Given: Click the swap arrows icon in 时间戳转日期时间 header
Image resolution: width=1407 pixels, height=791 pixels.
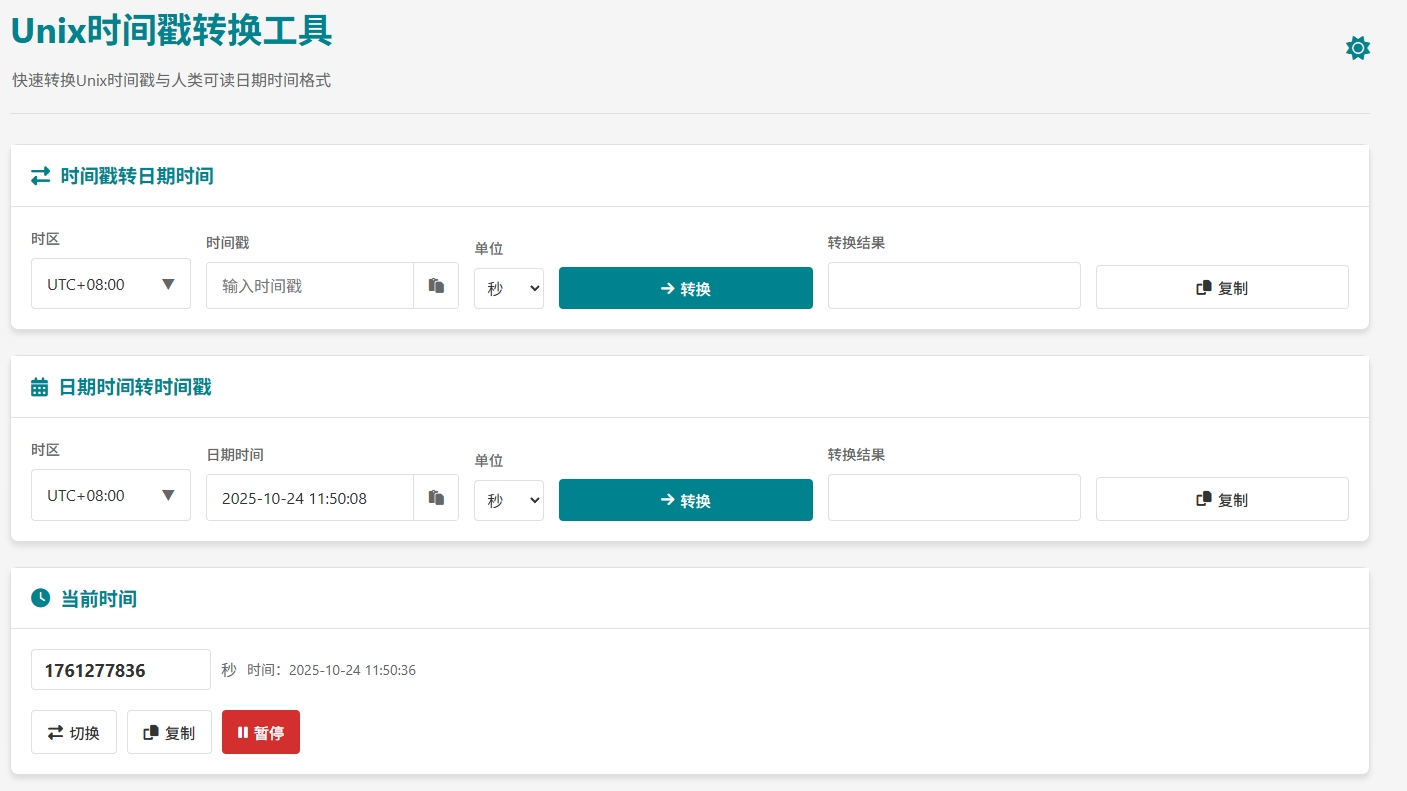Looking at the screenshot, I should pos(40,176).
